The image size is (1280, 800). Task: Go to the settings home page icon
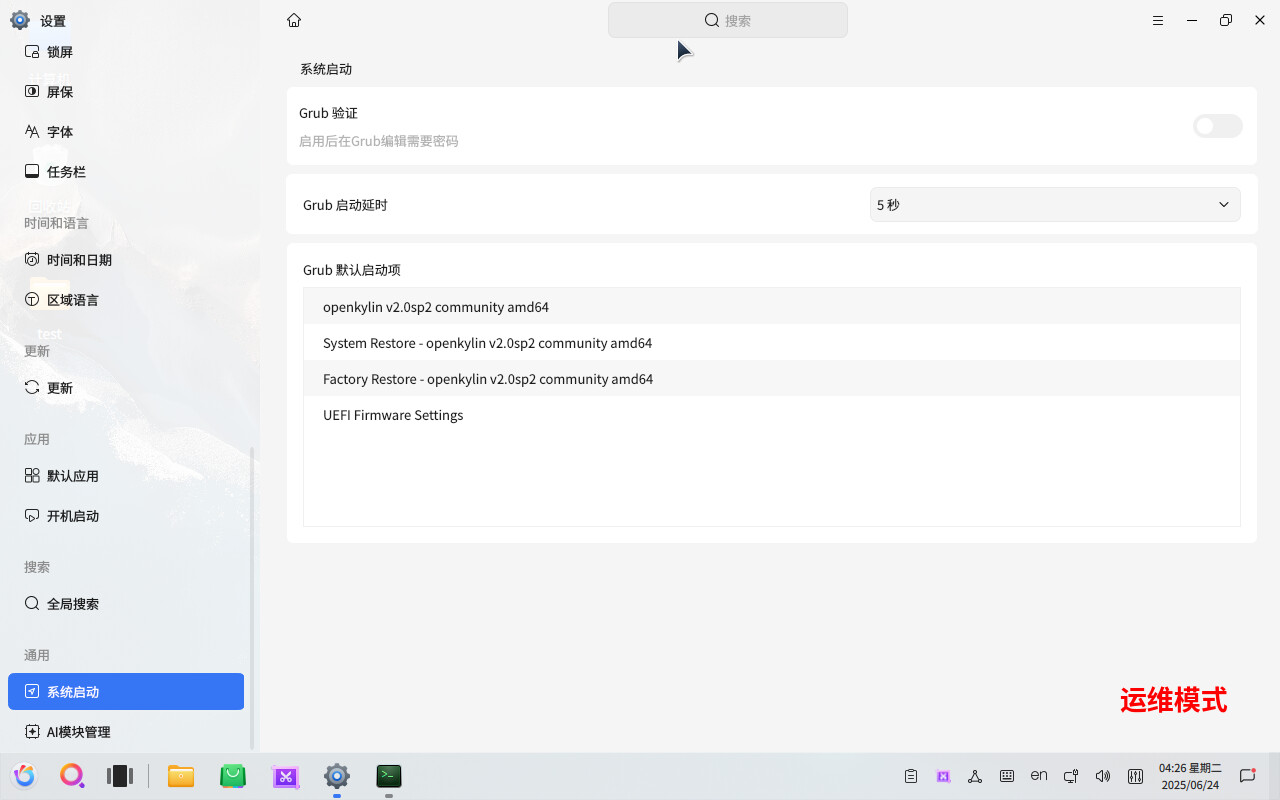click(x=294, y=20)
